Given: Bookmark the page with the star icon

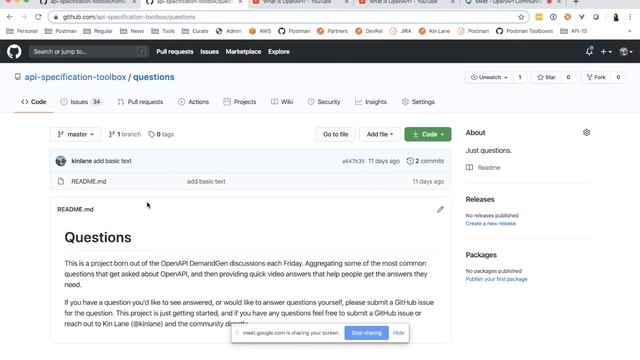Looking at the screenshot, I should 521,17.
